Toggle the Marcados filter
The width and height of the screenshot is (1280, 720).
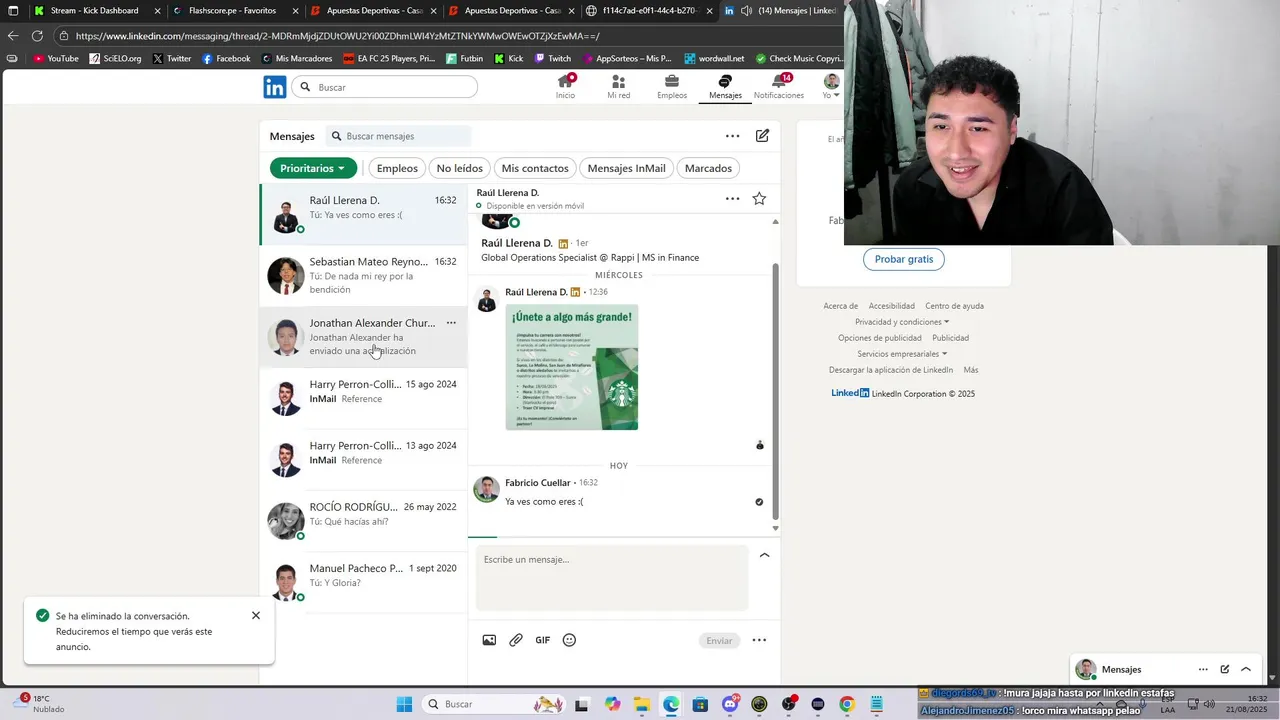pyautogui.click(x=708, y=168)
